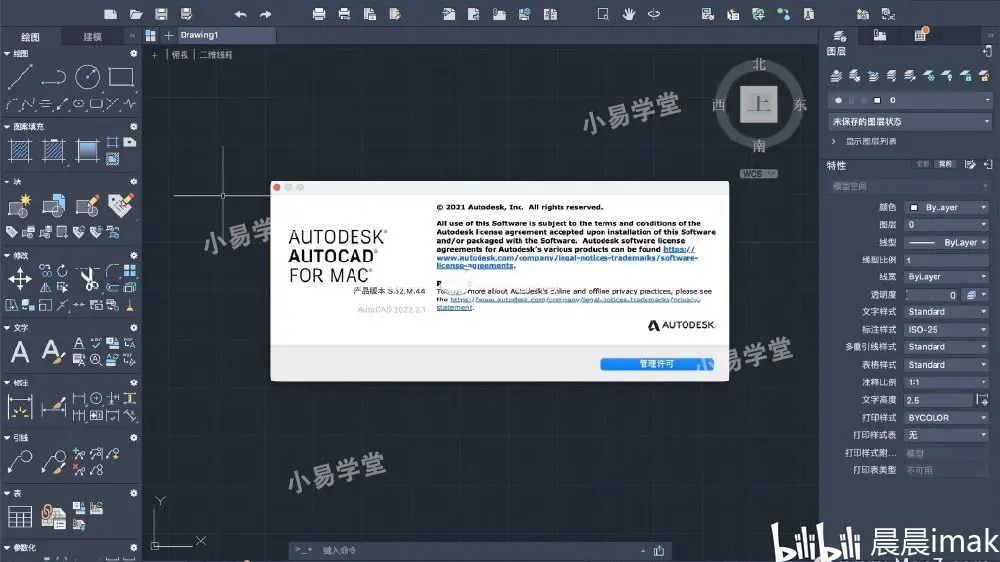
Task: Click the Save floppy-disk toolbar icon
Action: [x=161, y=14]
